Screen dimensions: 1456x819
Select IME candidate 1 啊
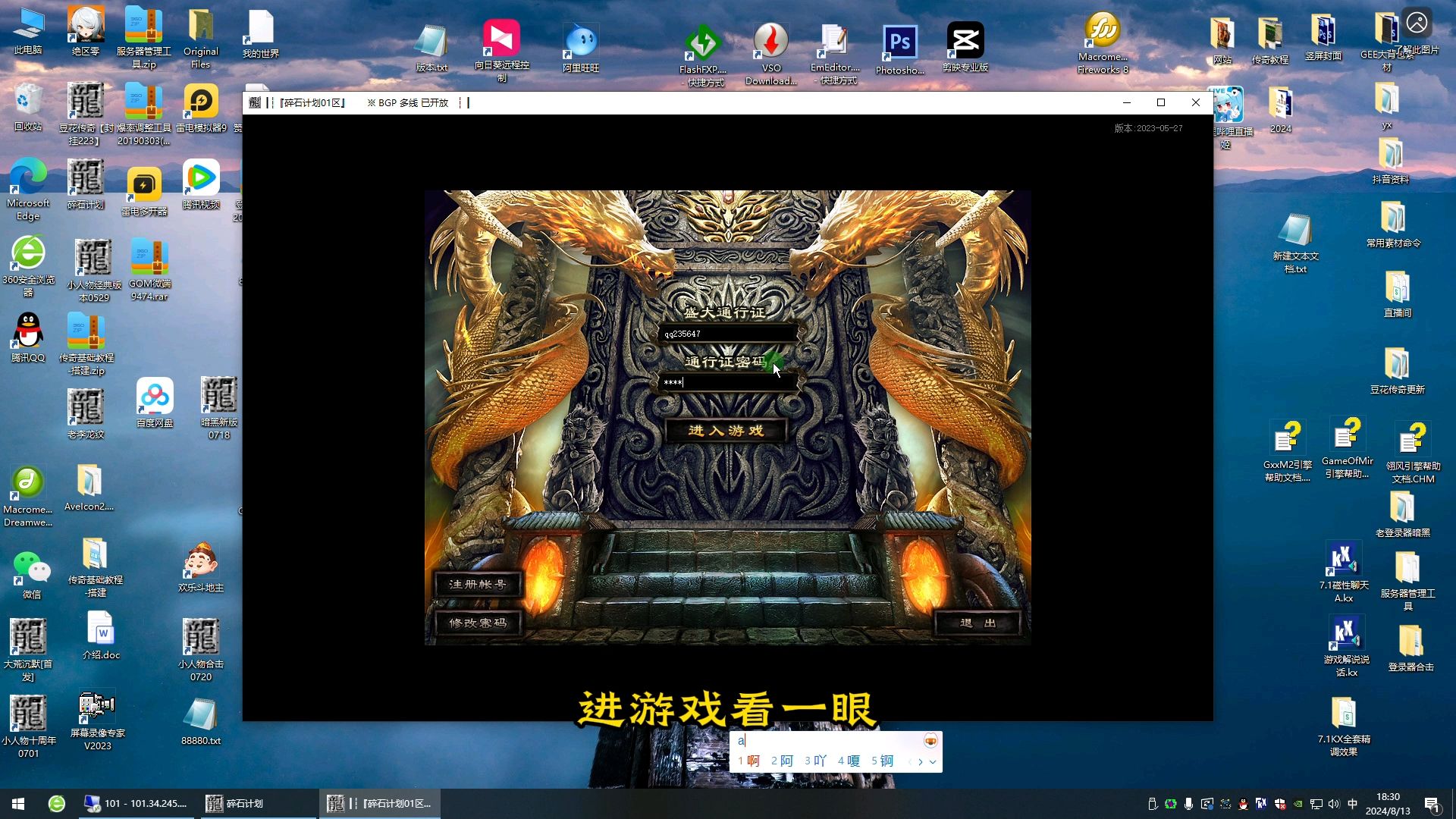748,761
